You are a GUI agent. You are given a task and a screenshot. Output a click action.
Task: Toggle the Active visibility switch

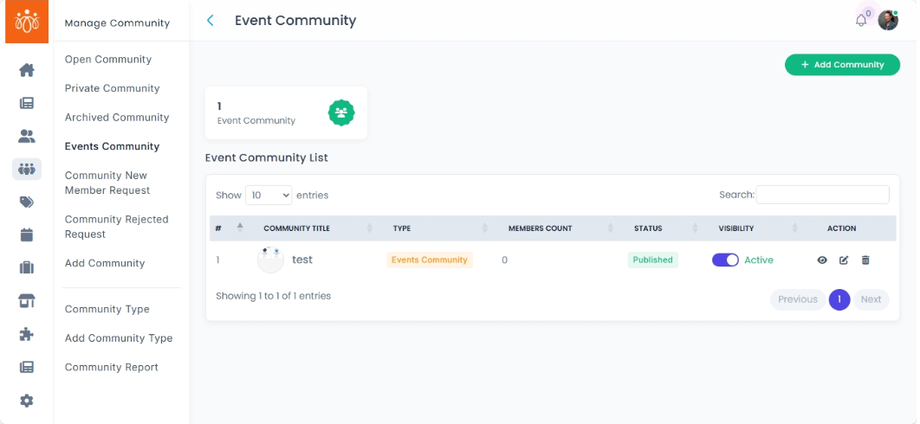725,260
